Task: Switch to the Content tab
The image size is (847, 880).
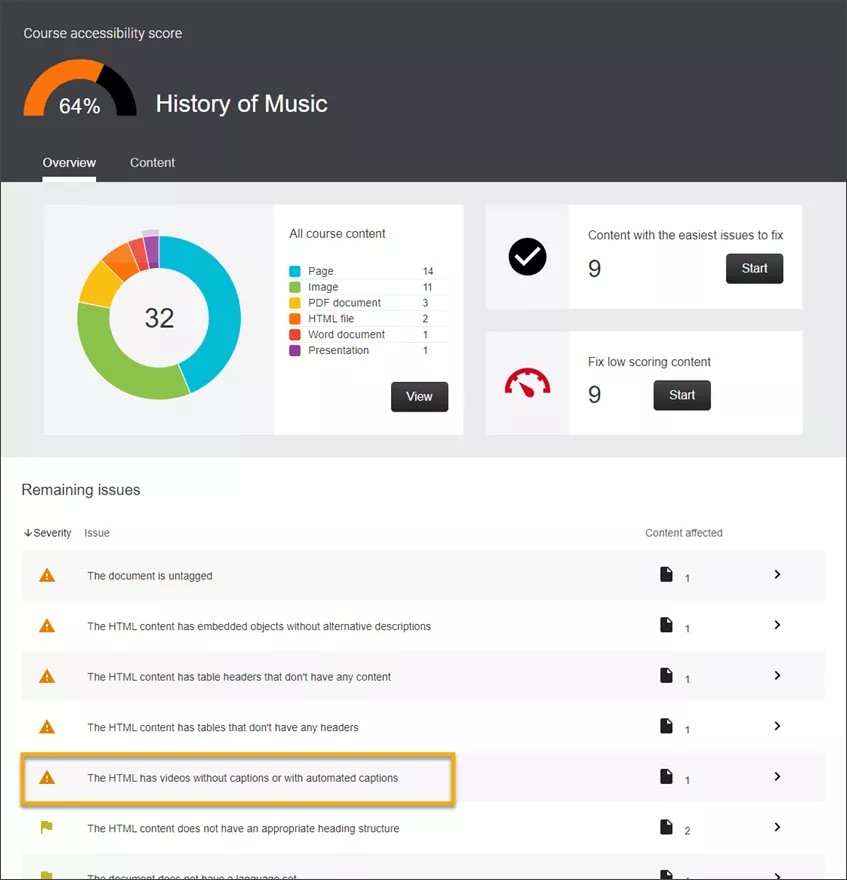Action: pos(152,162)
